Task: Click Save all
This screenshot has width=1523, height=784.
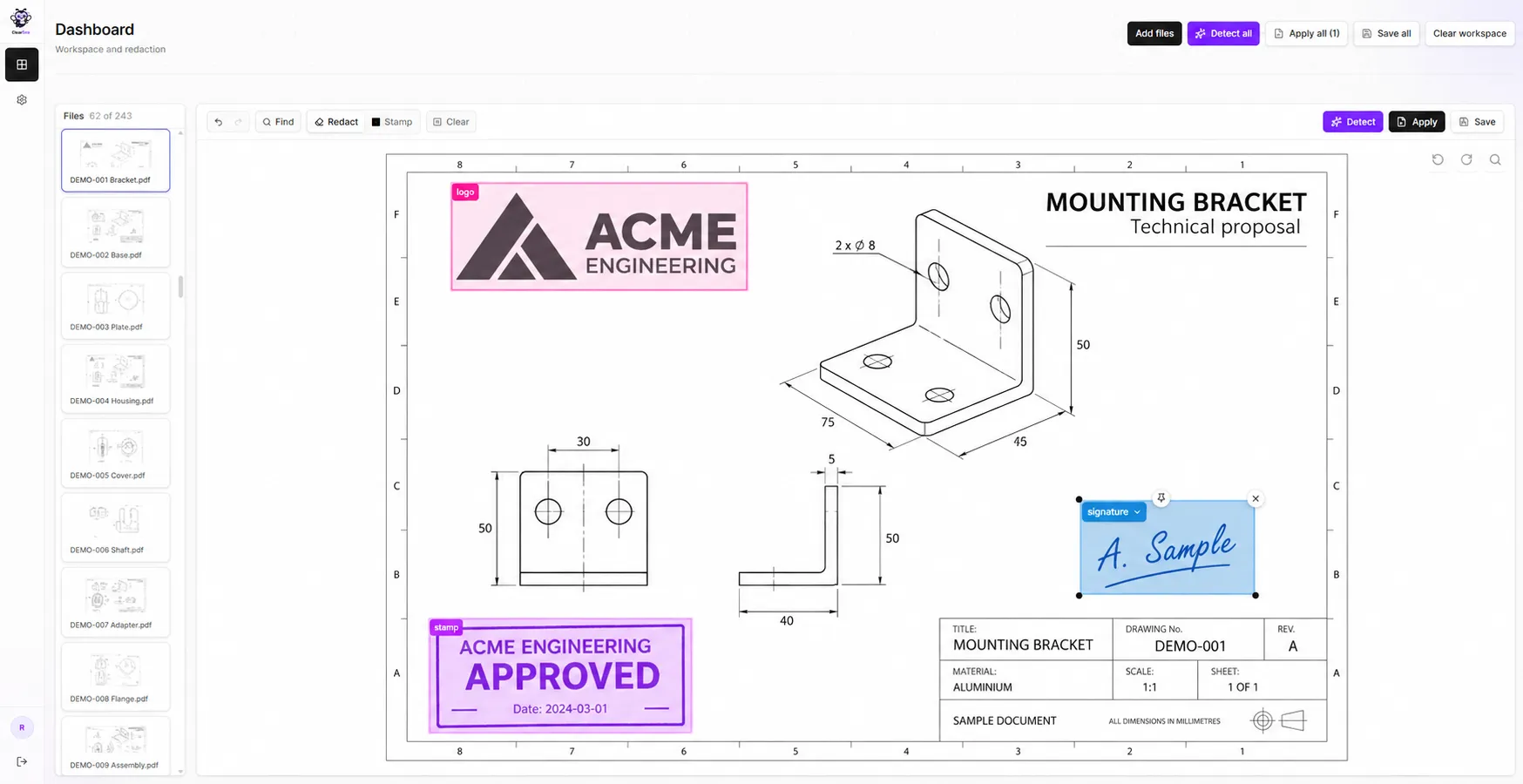Action: pyautogui.click(x=1387, y=33)
